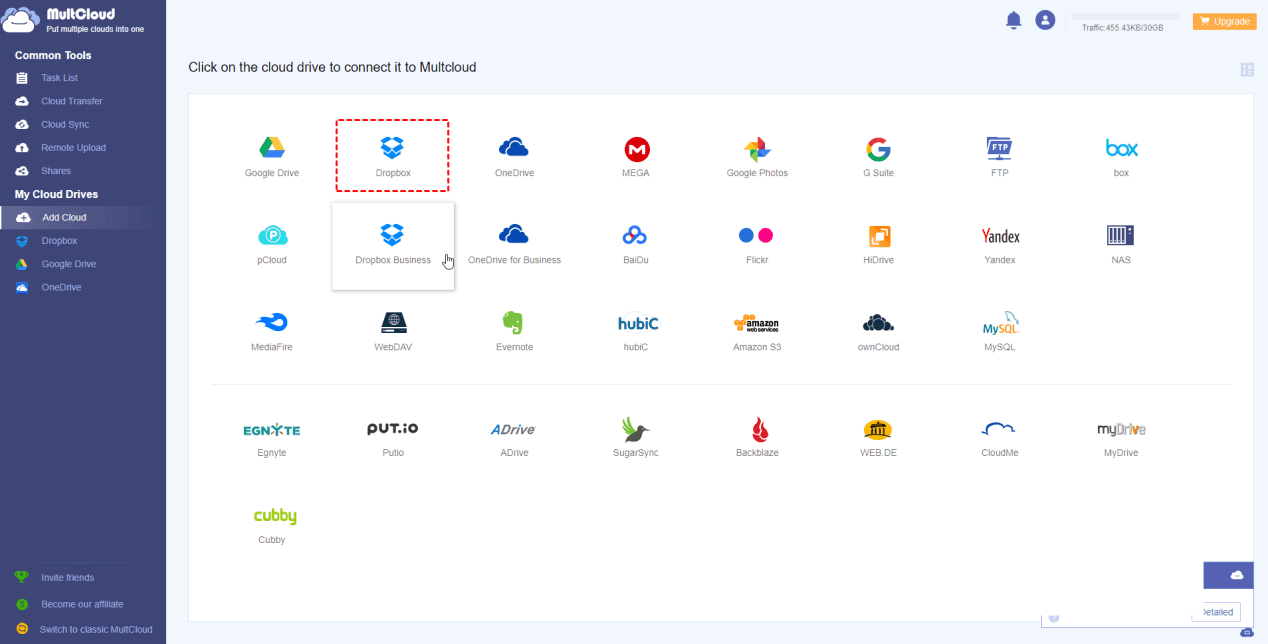Screen dimensions: 1268x644
Task: Click Become our affiliate link
Action: [82, 604]
